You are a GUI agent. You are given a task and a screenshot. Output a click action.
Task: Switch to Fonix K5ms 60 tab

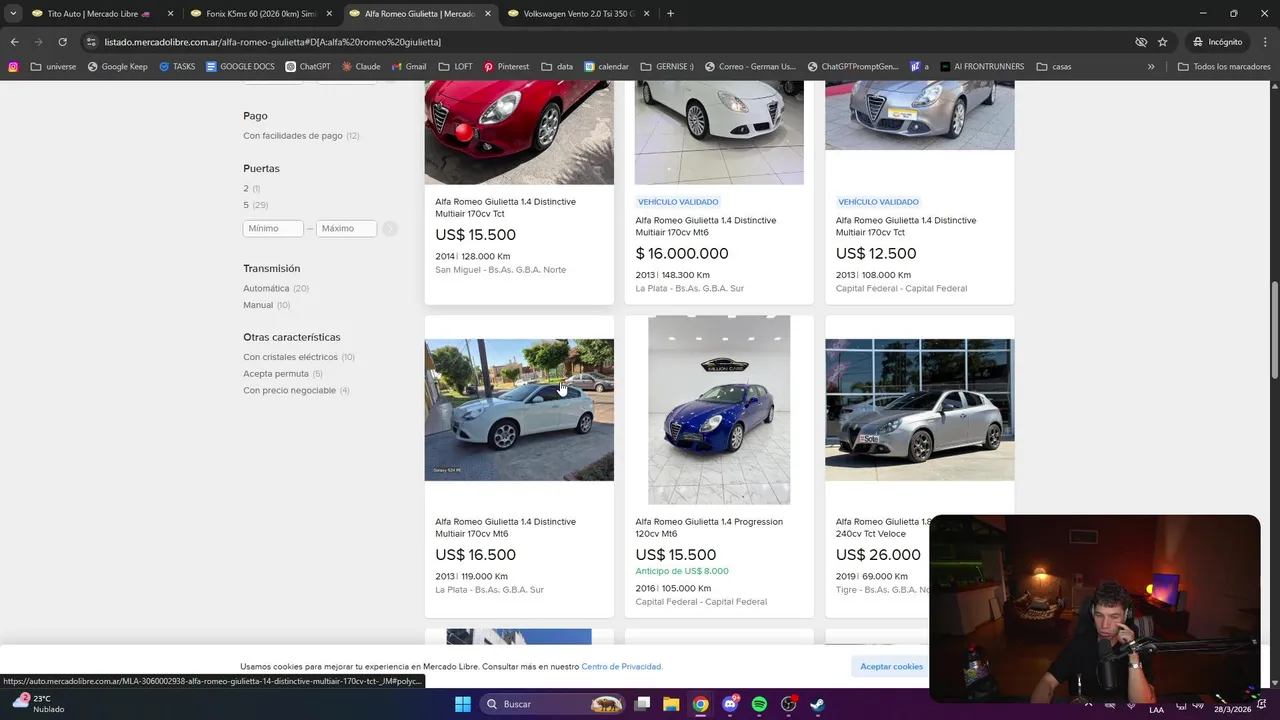[x=261, y=14]
